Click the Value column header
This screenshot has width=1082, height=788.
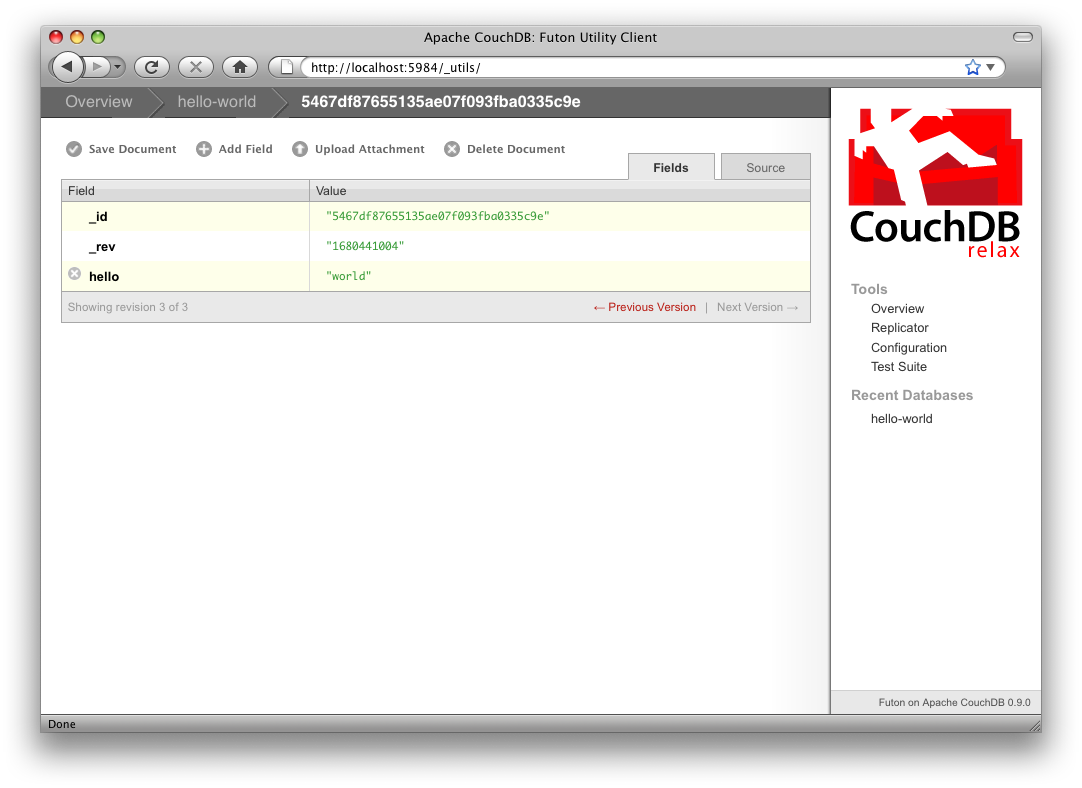[x=560, y=190]
